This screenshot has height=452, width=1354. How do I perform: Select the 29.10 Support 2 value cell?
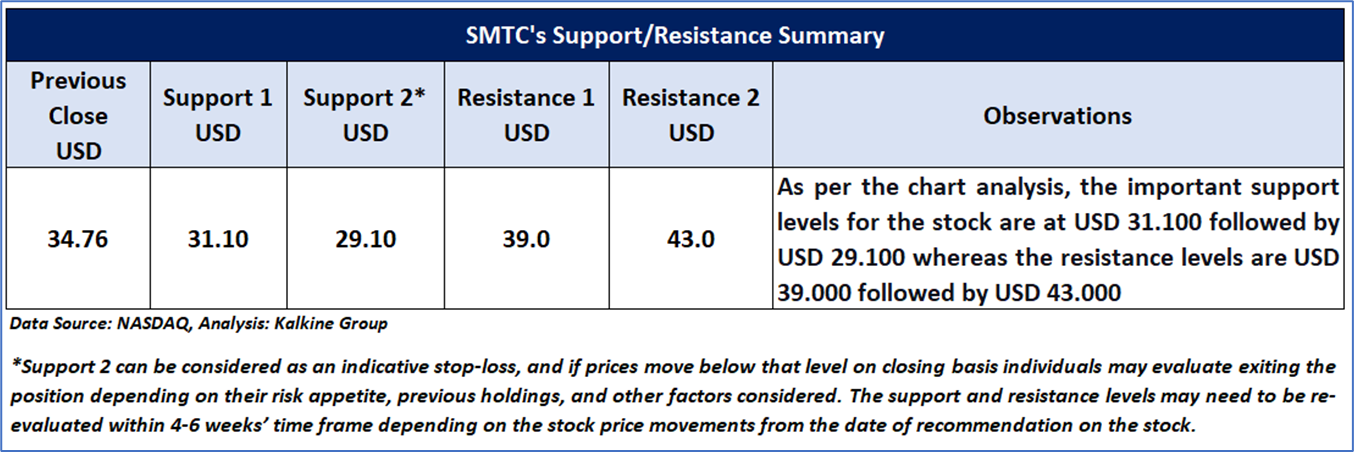[366, 240]
